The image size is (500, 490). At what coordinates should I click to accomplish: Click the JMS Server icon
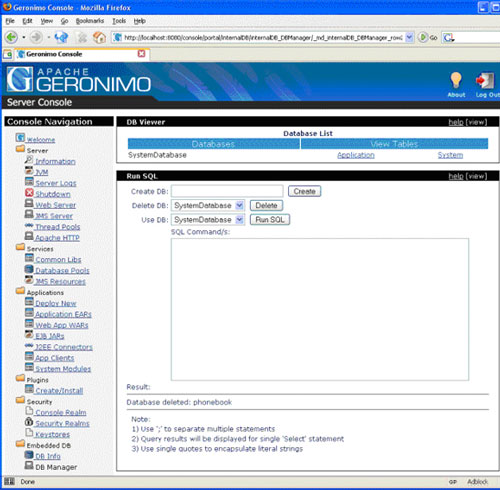pos(29,214)
